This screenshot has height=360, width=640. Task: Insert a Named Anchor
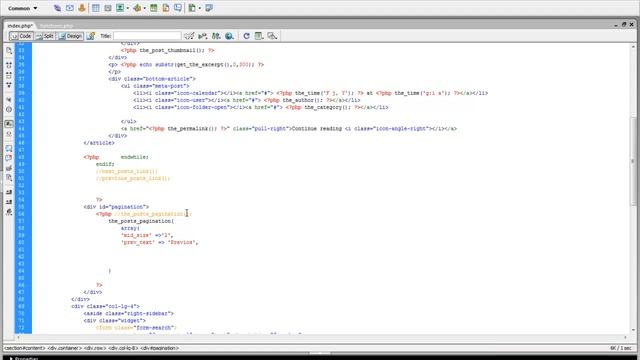tap(82, 8)
